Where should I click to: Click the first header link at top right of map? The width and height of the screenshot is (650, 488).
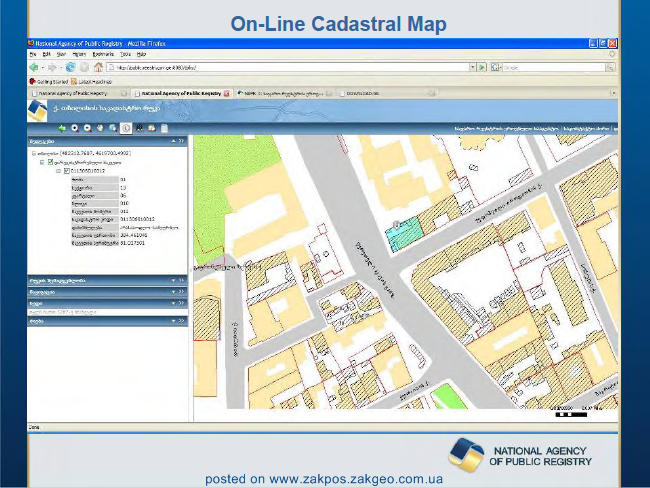[506, 129]
